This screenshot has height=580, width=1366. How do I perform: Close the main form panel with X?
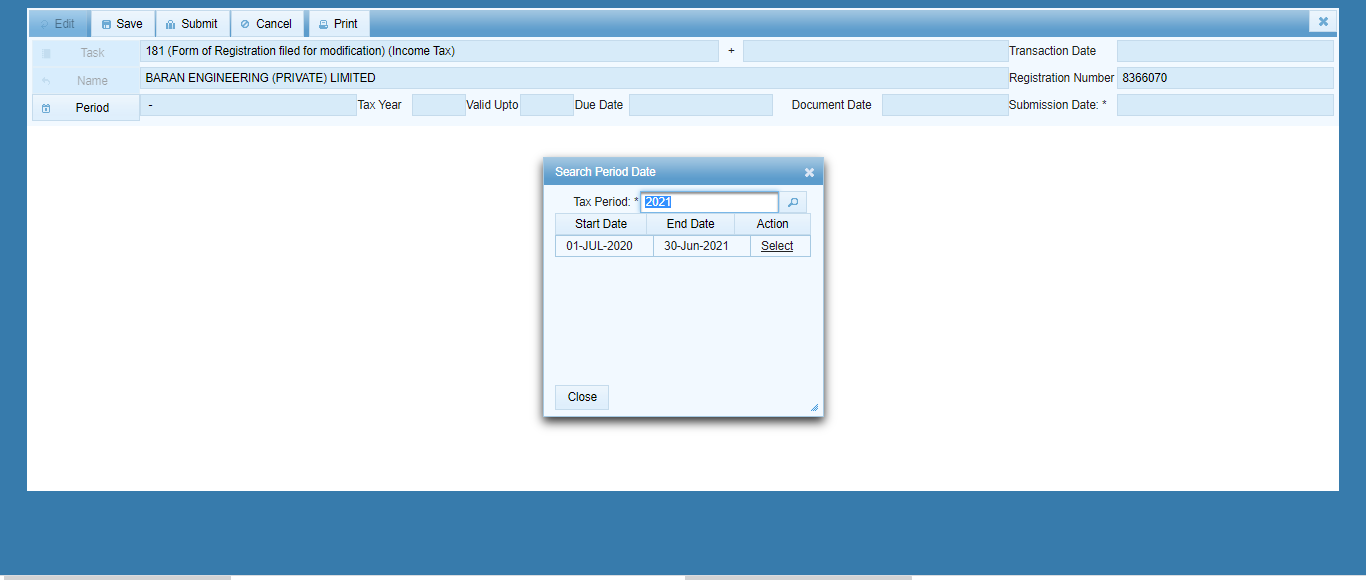click(x=1323, y=22)
